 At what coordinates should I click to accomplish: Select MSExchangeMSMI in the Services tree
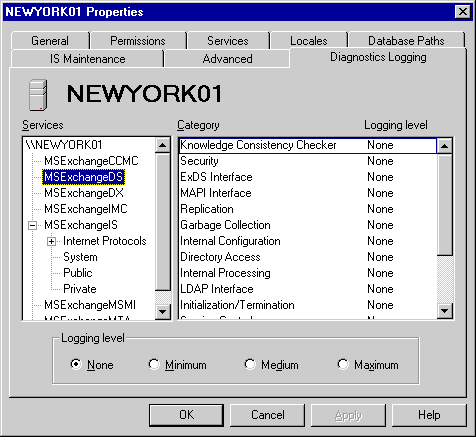click(90, 305)
